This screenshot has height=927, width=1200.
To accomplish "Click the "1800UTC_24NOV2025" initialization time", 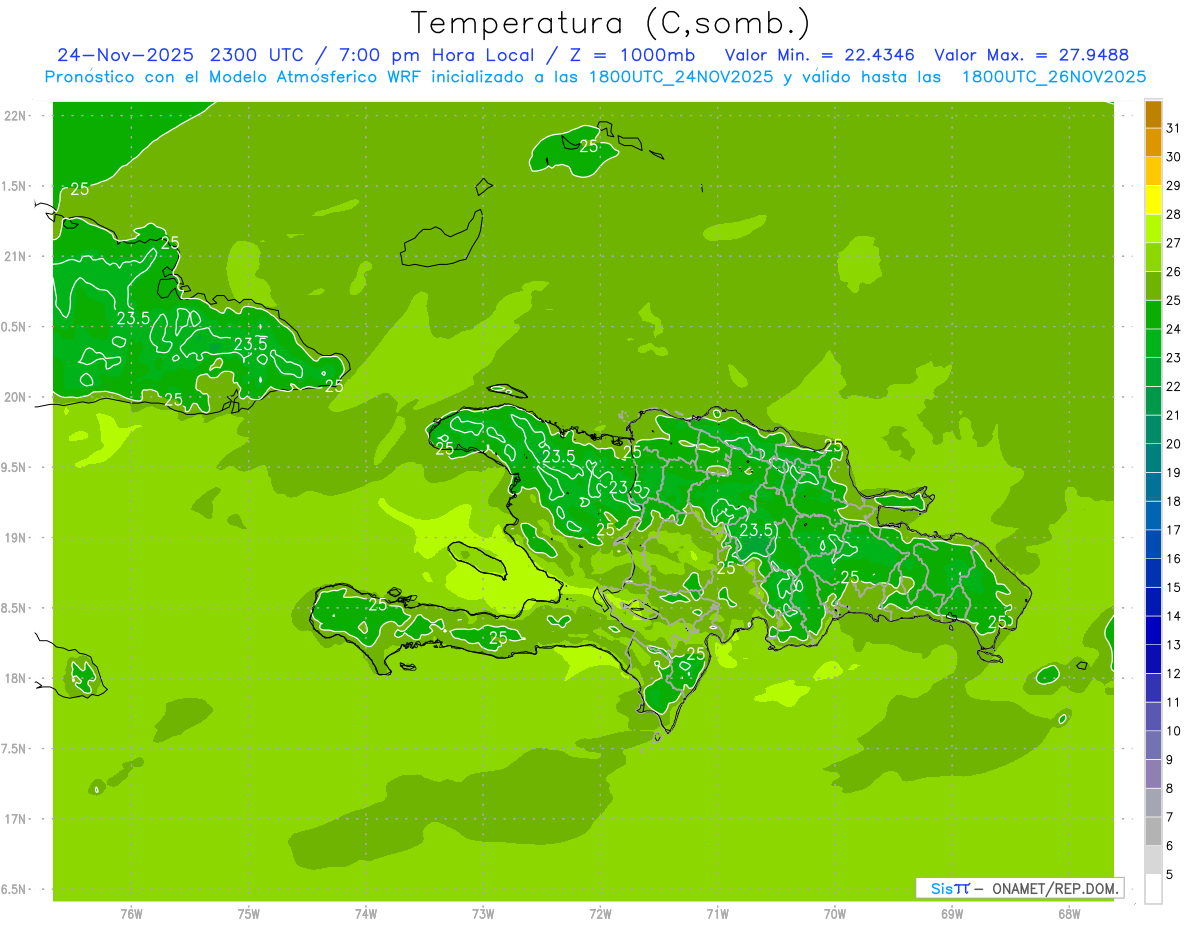I will tap(682, 77).
